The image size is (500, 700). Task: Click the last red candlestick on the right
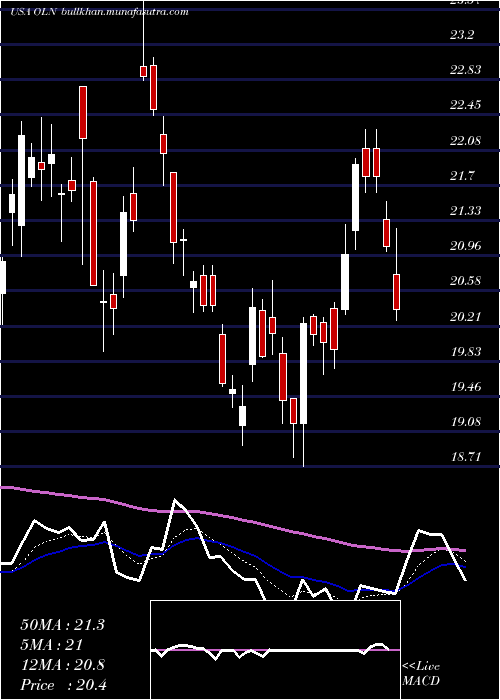click(x=396, y=292)
